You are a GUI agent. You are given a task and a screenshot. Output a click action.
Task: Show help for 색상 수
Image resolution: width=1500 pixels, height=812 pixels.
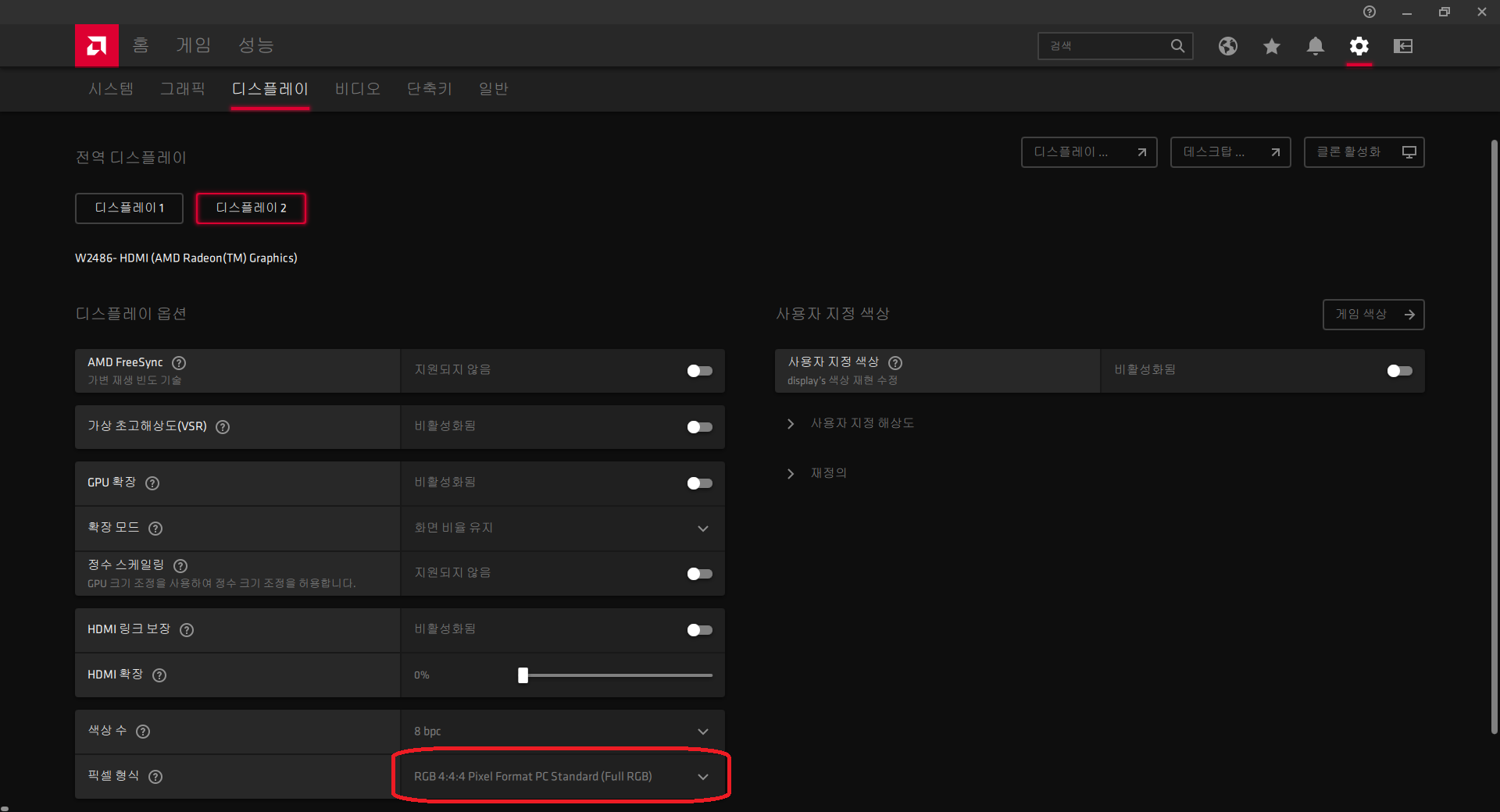click(143, 732)
